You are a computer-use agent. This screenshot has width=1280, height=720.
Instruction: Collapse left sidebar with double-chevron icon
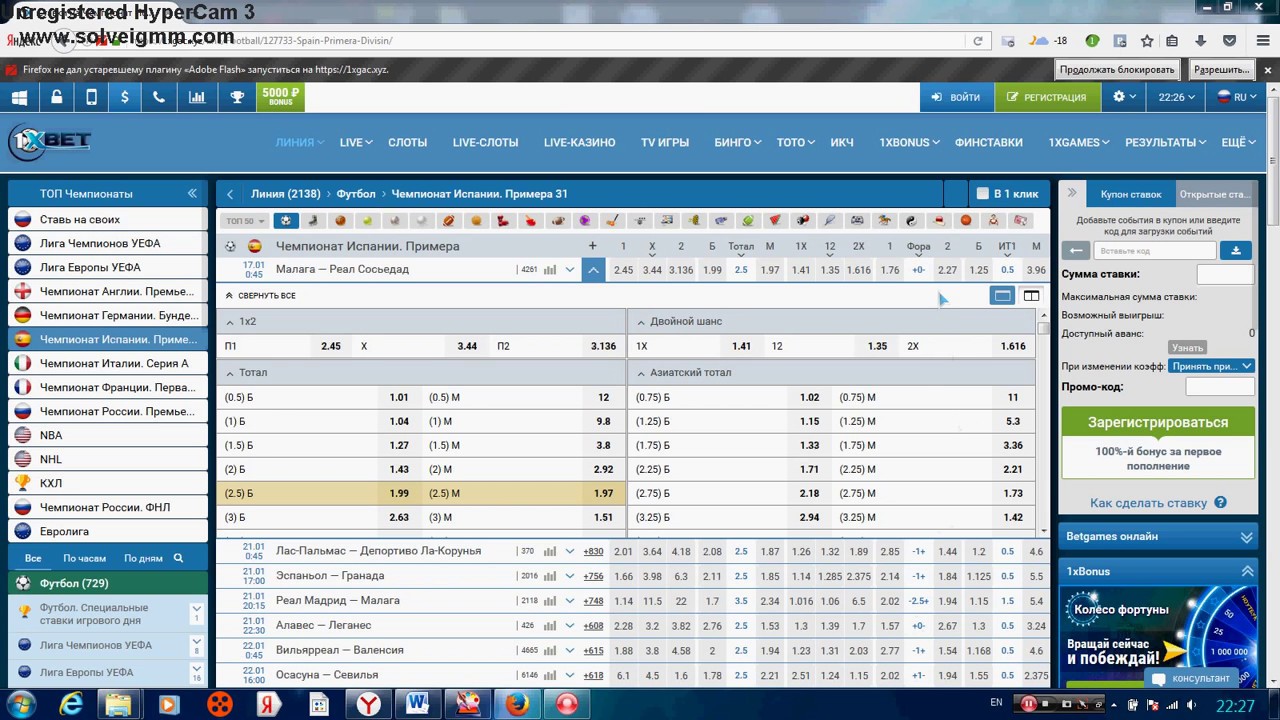click(x=192, y=193)
